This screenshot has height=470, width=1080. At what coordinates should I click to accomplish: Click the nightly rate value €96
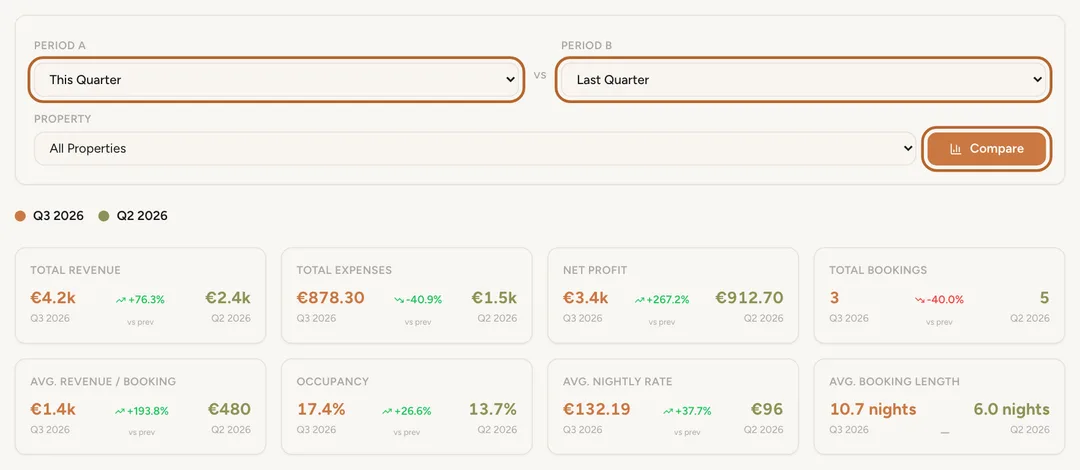(x=767, y=409)
